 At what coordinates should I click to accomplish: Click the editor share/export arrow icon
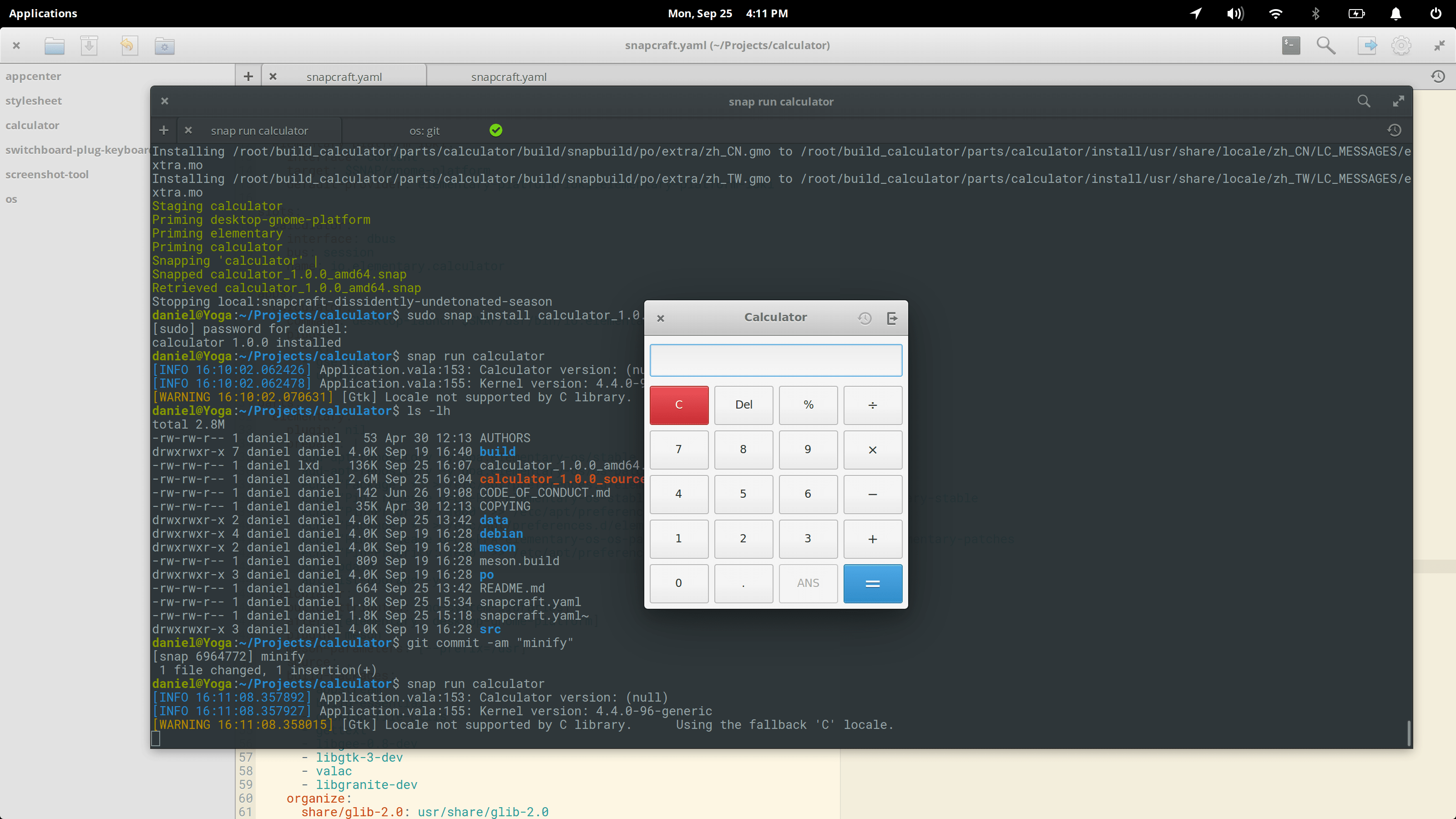(1367, 45)
